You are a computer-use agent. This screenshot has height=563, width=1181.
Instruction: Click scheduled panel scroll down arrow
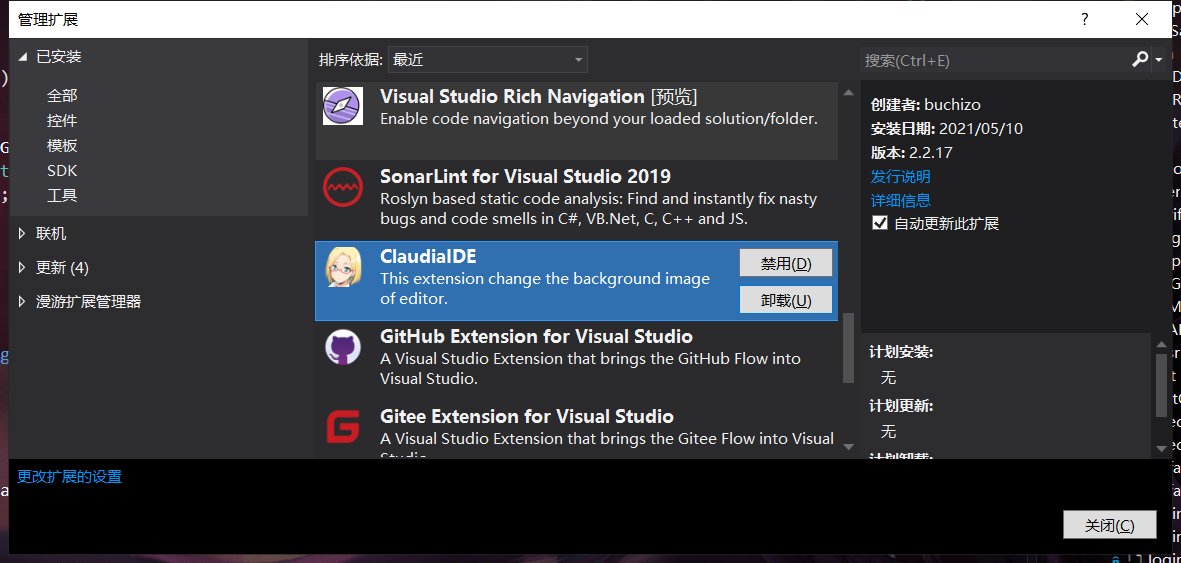[x=1161, y=448]
